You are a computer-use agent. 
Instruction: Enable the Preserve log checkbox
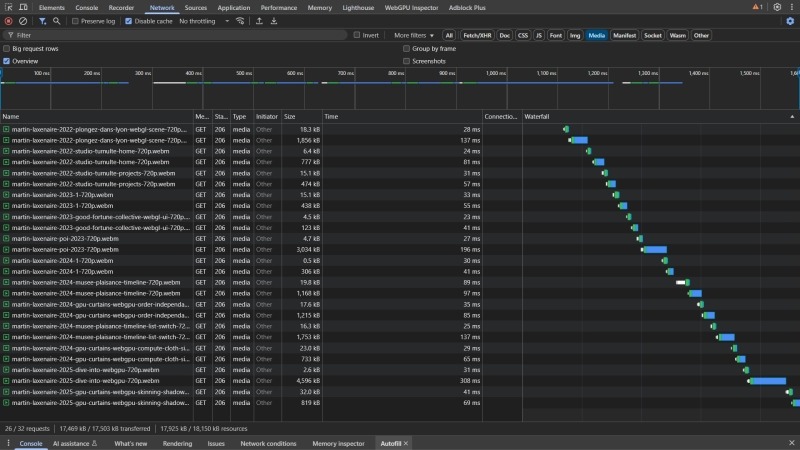(x=74, y=21)
